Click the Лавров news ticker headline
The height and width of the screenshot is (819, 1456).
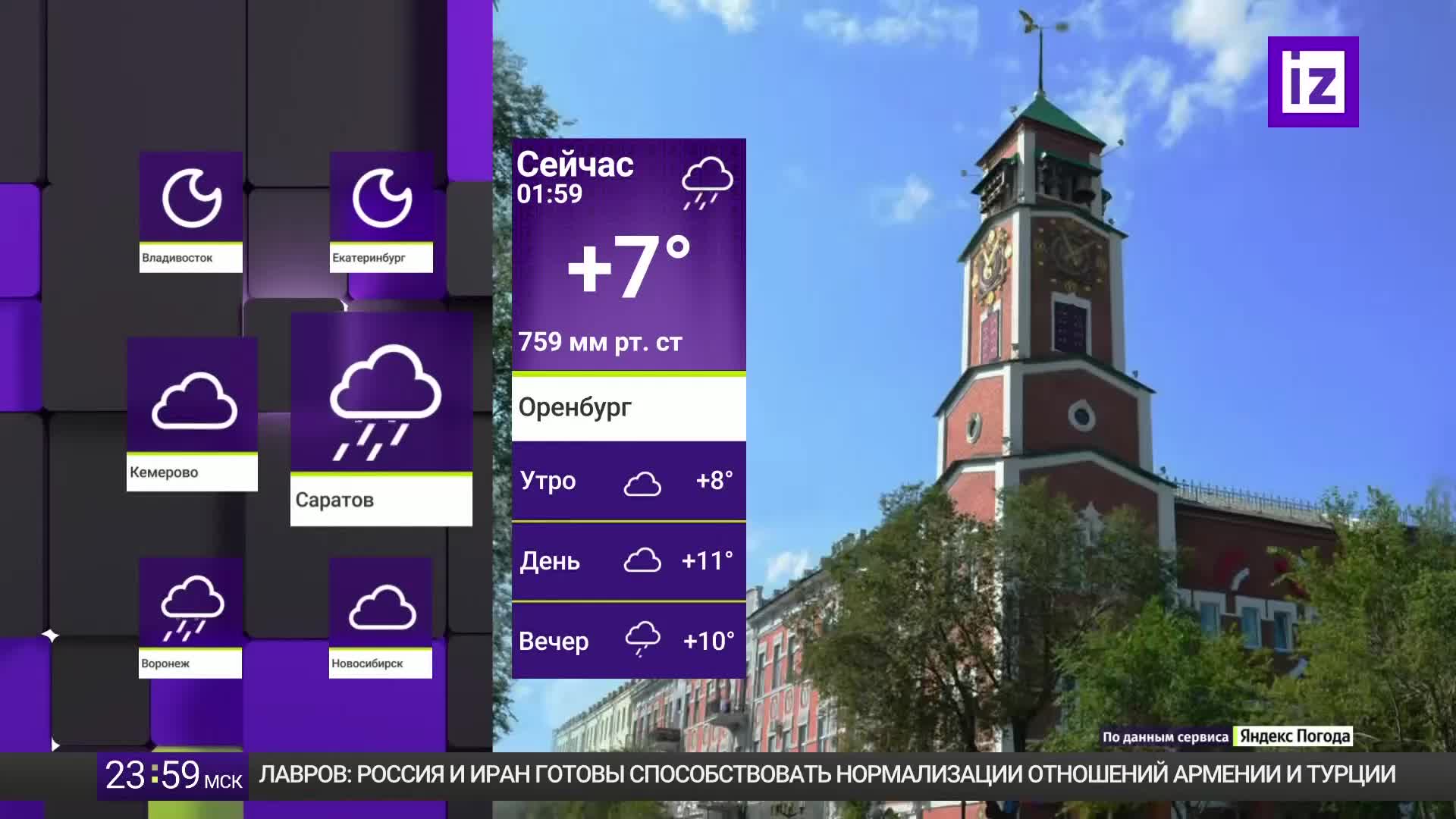point(827,774)
